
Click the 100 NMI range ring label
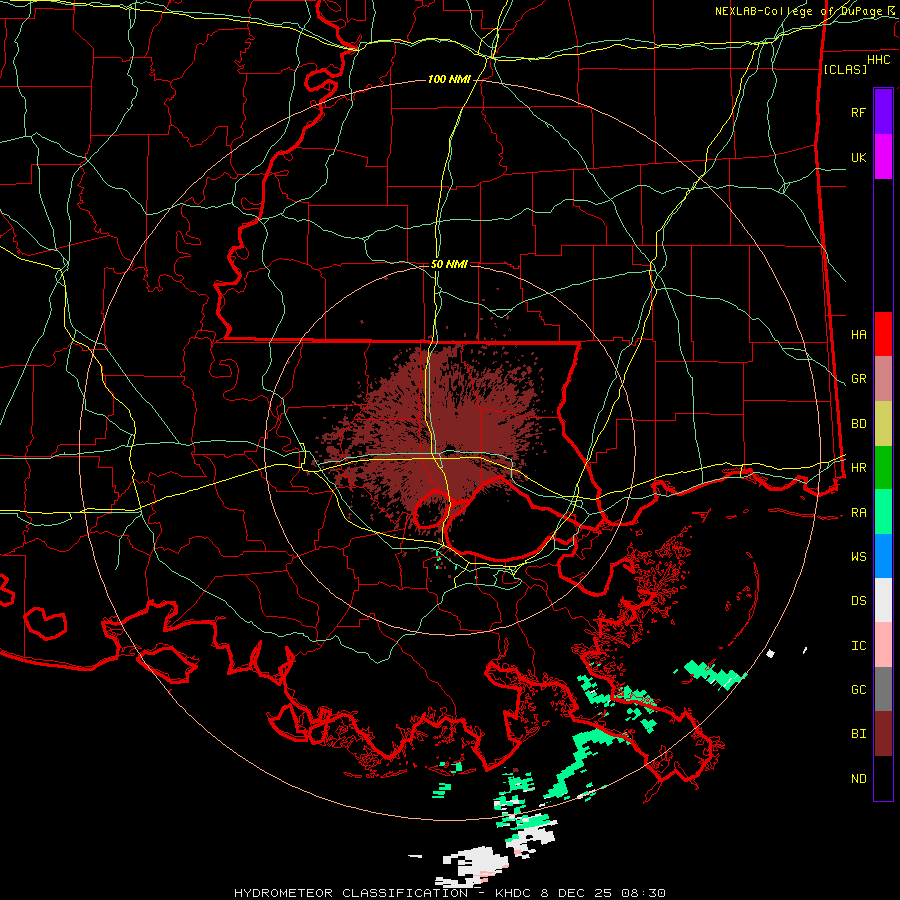tap(449, 79)
